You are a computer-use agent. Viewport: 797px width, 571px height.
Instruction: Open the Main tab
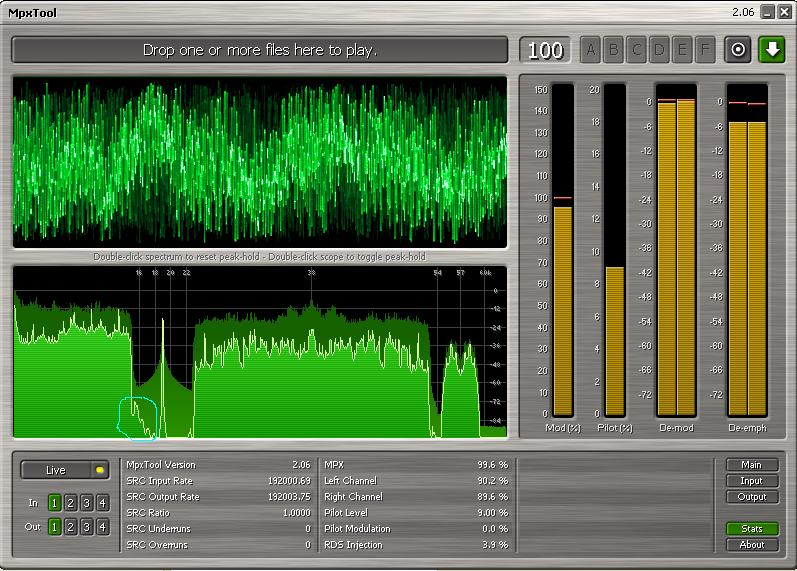pos(752,465)
